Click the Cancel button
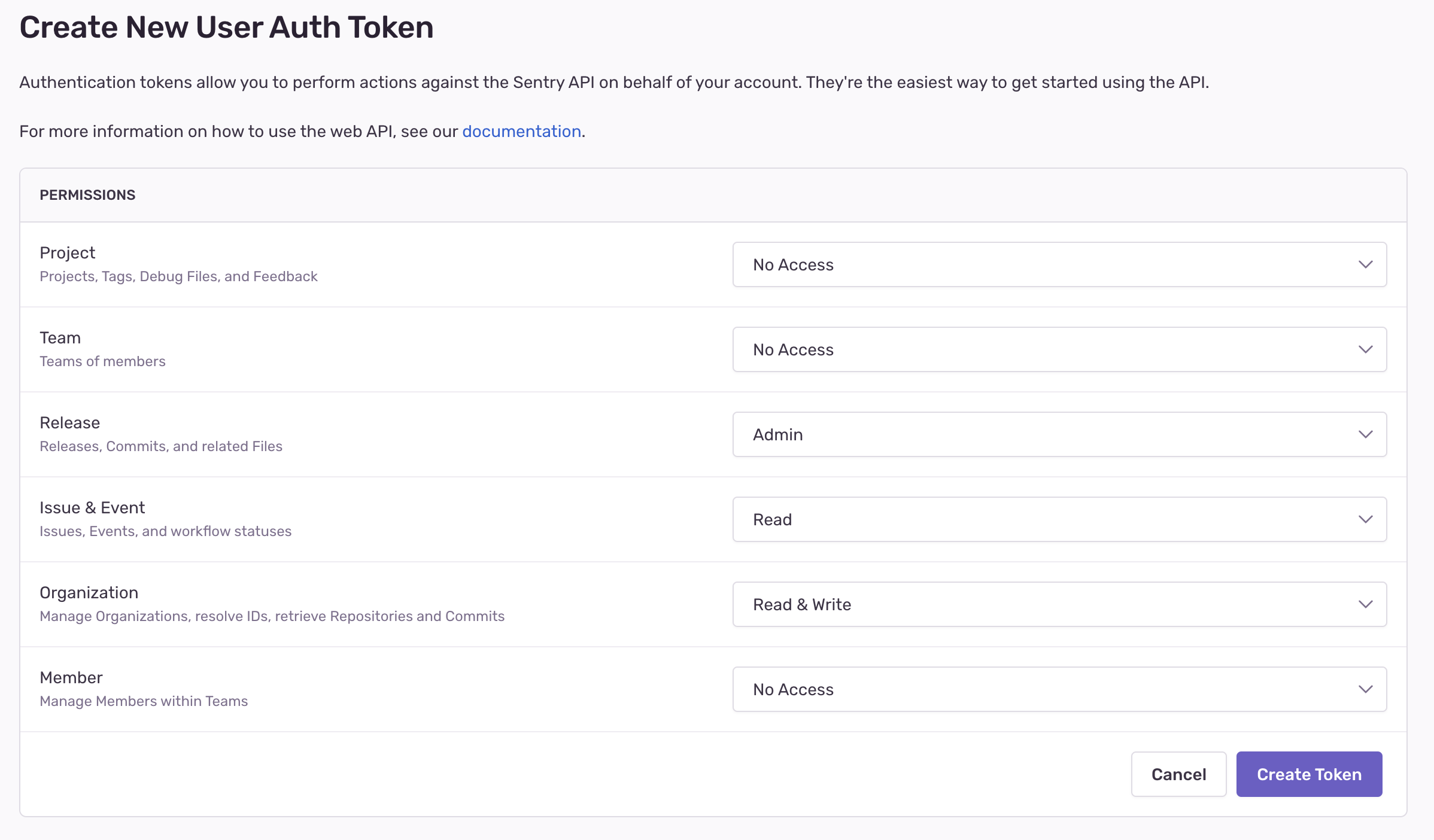 tap(1178, 774)
